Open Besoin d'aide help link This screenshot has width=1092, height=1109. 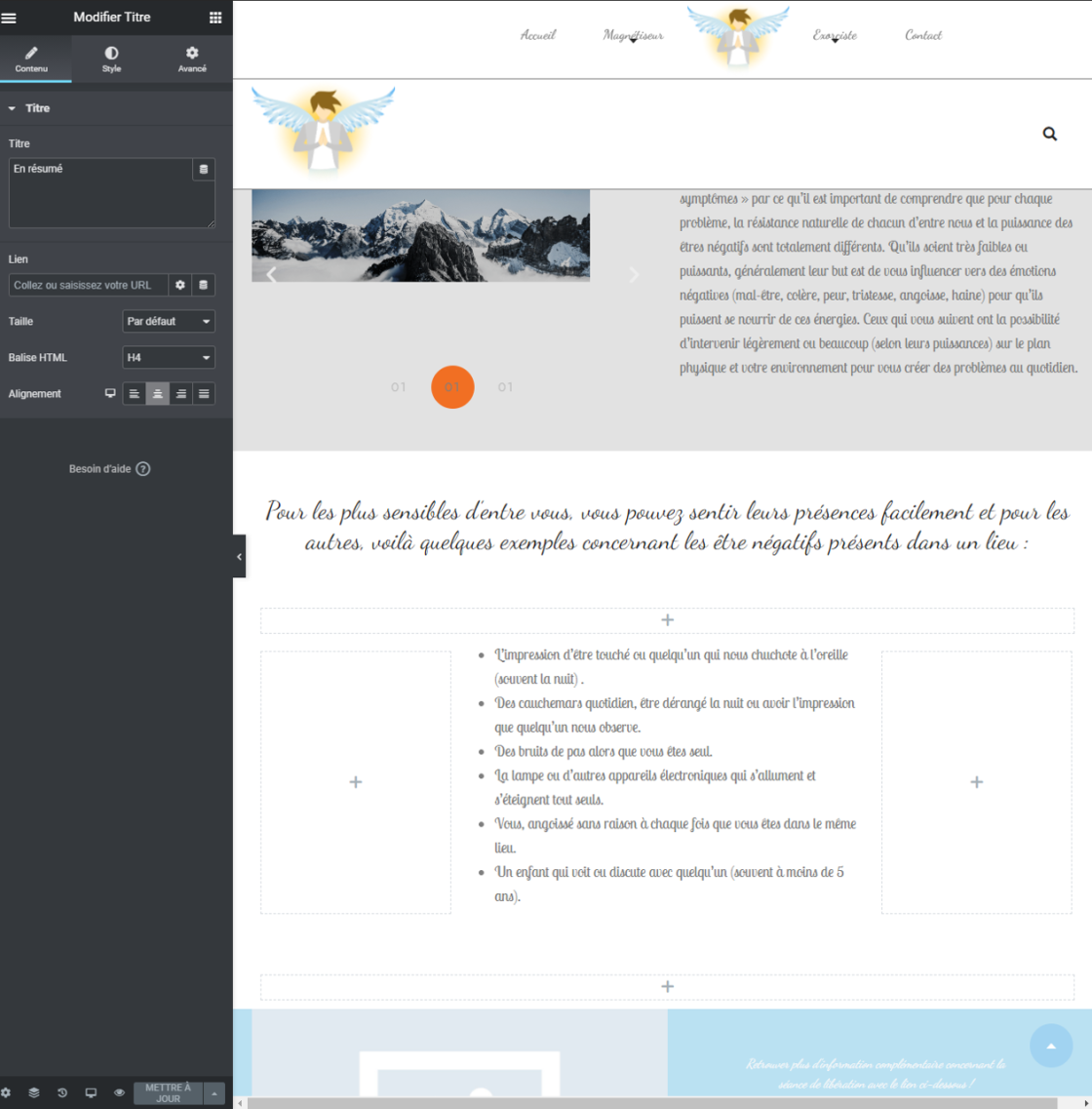pyautogui.click(x=109, y=469)
